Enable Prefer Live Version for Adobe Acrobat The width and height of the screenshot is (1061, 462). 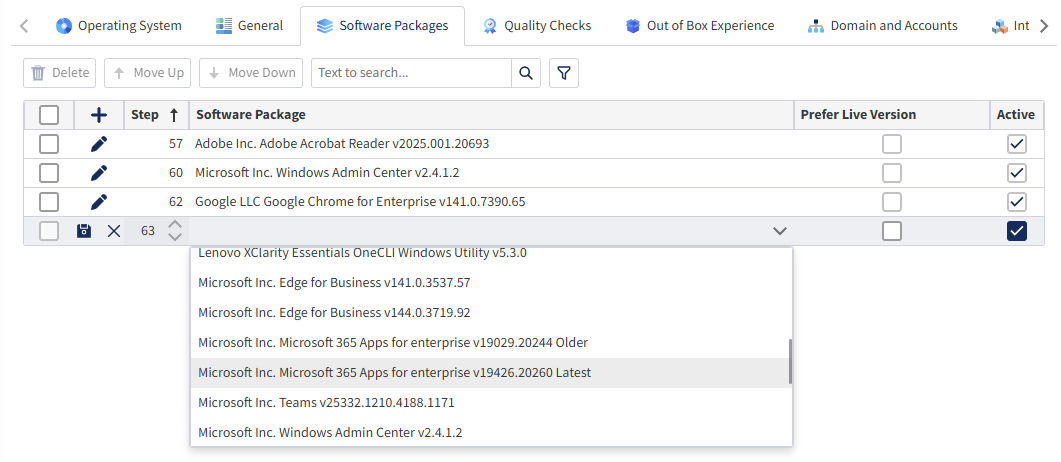[891, 144]
